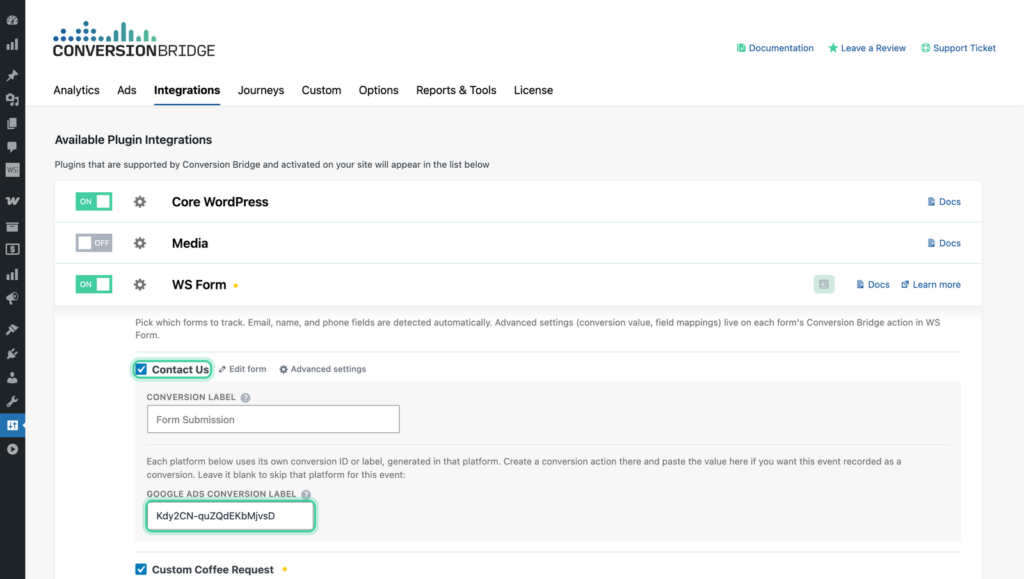Open settings gear for WS Form

(140, 285)
